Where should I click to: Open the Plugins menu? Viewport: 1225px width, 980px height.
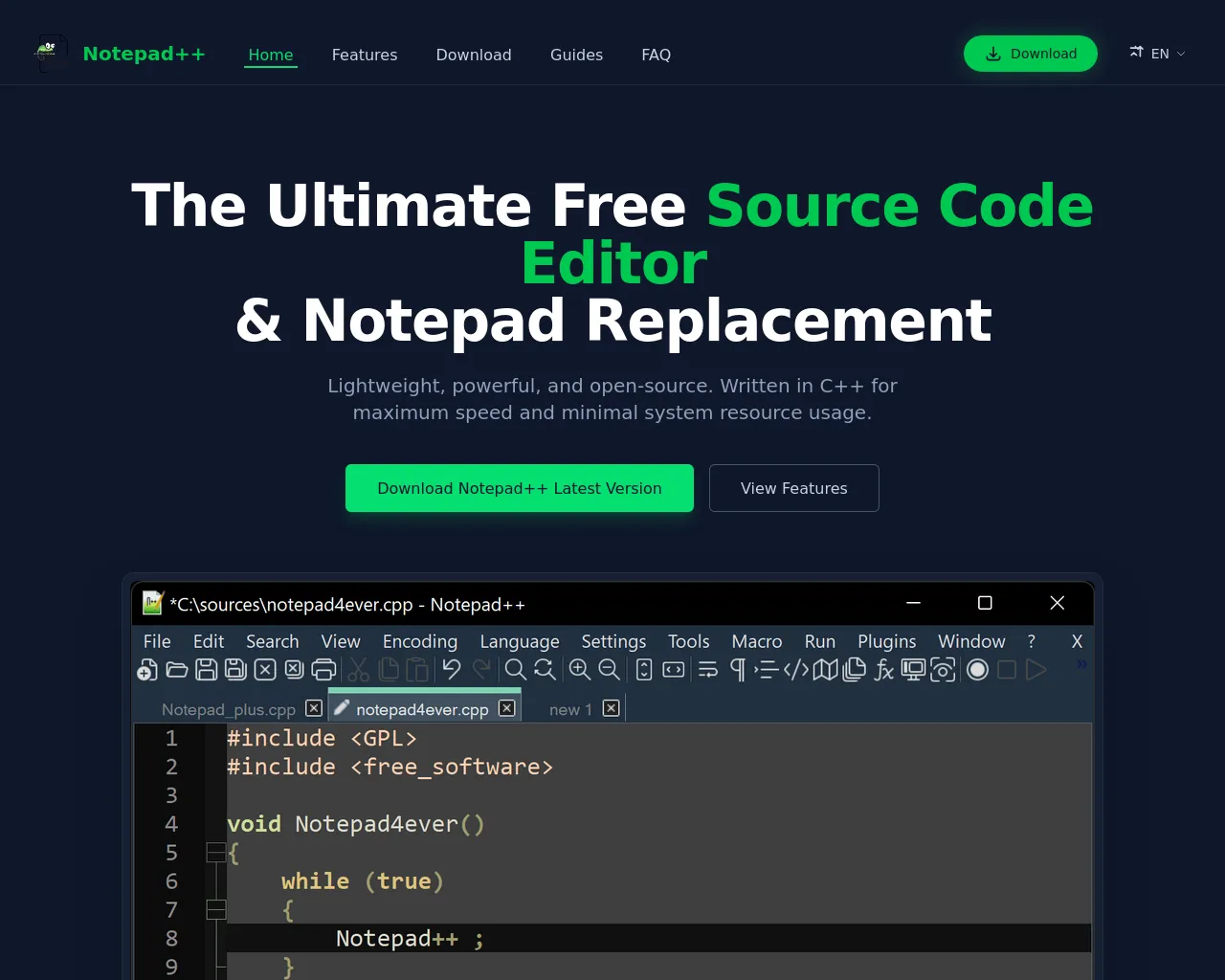coord(887,641)
